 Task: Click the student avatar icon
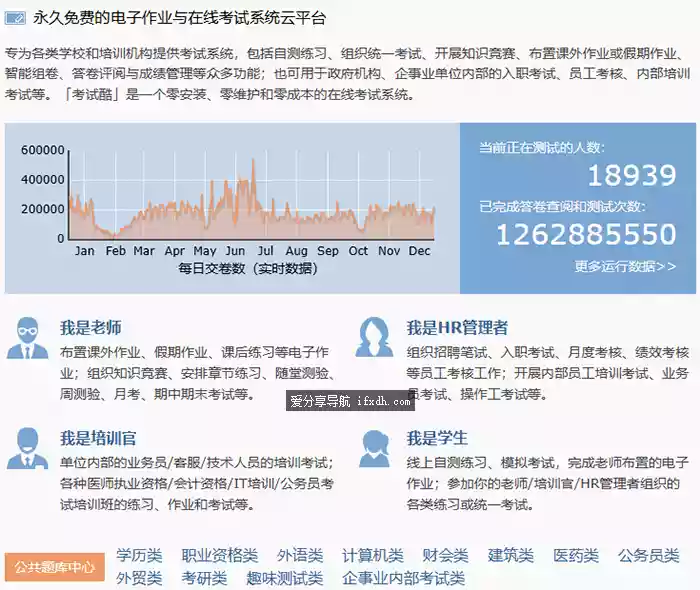(x=374, y=448)
